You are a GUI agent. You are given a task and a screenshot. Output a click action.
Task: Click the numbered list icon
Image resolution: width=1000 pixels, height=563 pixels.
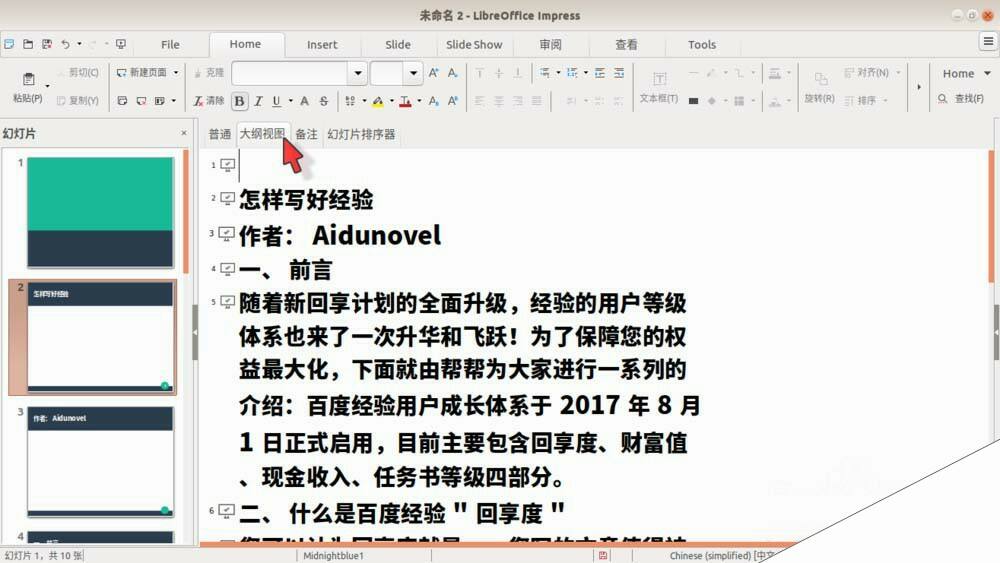pyautogui.click(x=572, y=73)
